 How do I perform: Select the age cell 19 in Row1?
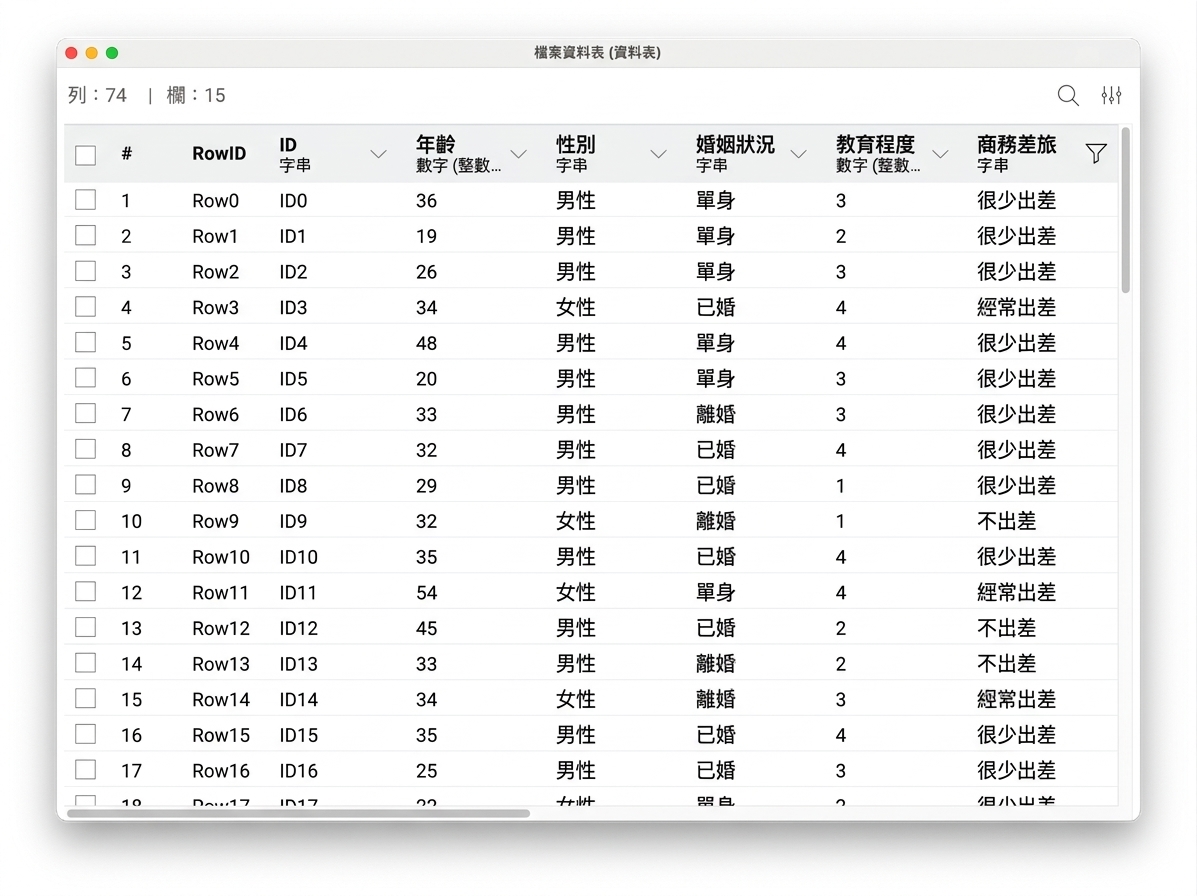(x=426, y=236)
